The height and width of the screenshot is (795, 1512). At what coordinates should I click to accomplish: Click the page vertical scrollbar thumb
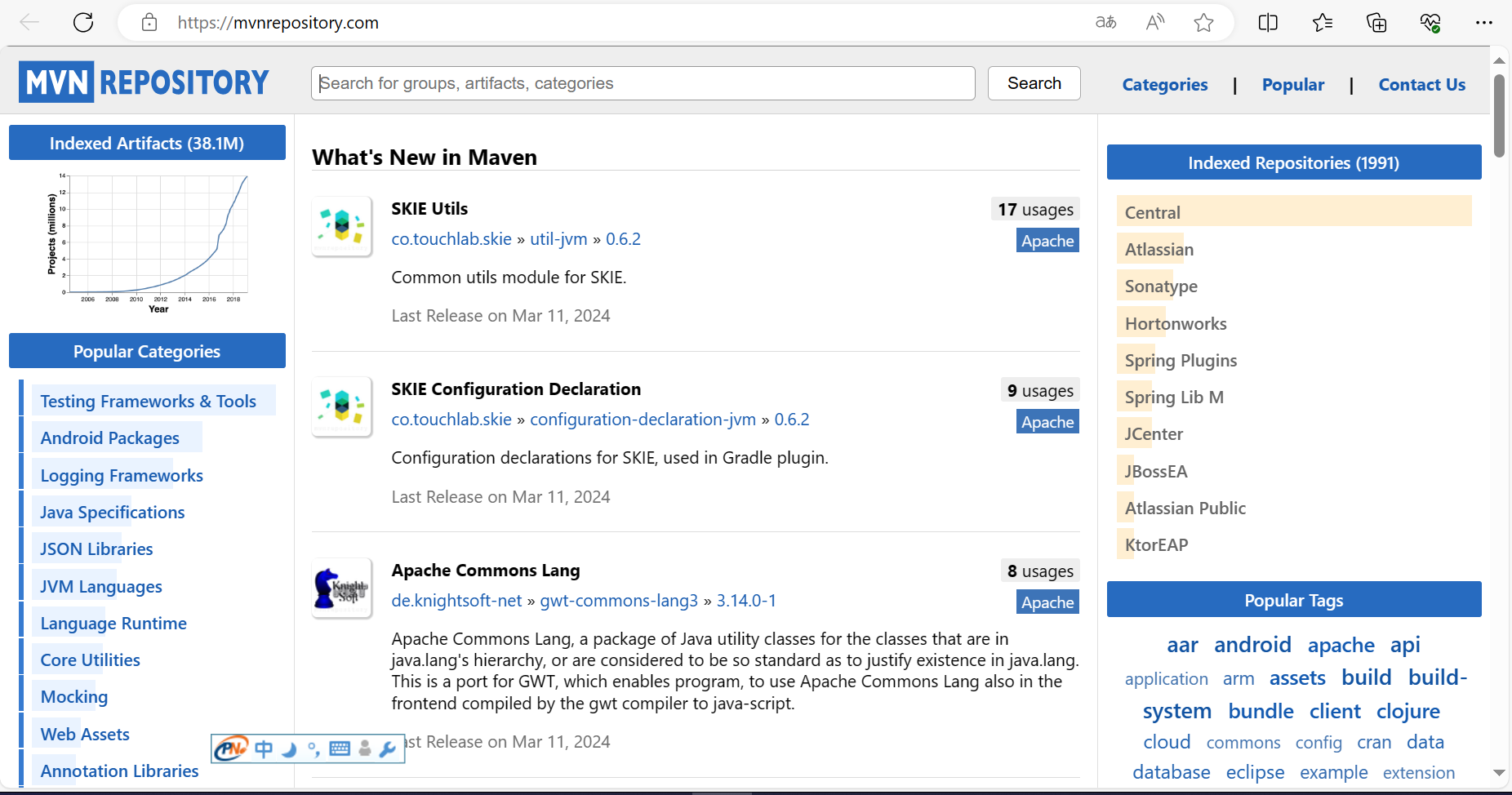point(1499,115)
